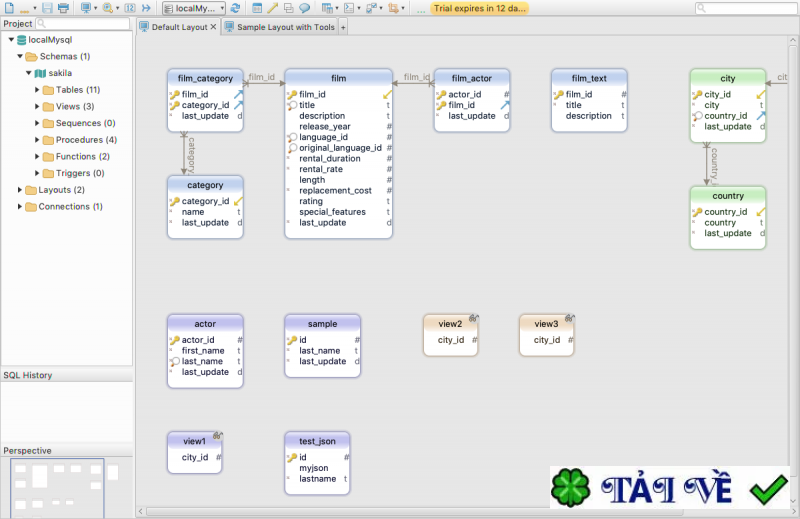Select the film table header
Viewport: 800px width, 519px height.
click(x=338, y=78)
